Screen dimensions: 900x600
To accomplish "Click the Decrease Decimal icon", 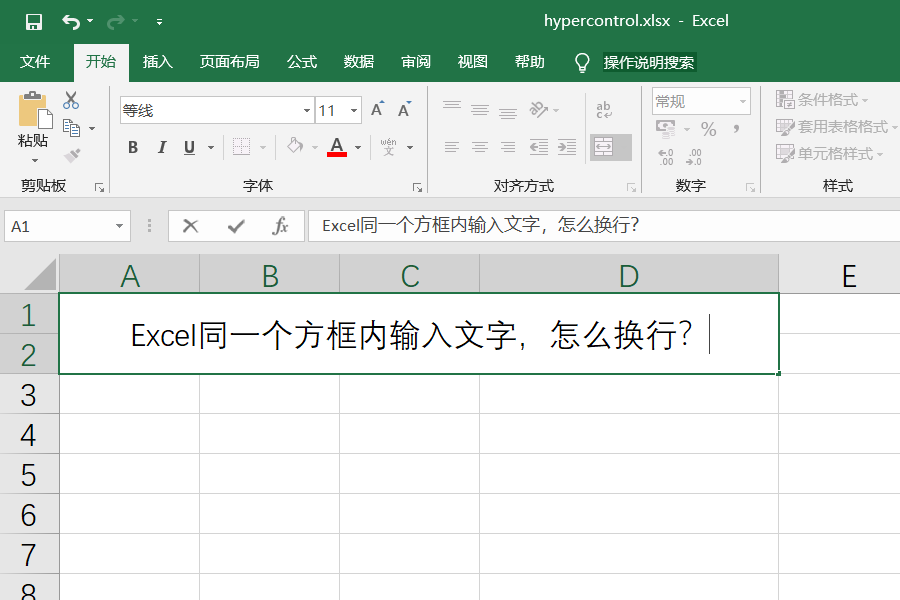I will click(x=694, y=157).
